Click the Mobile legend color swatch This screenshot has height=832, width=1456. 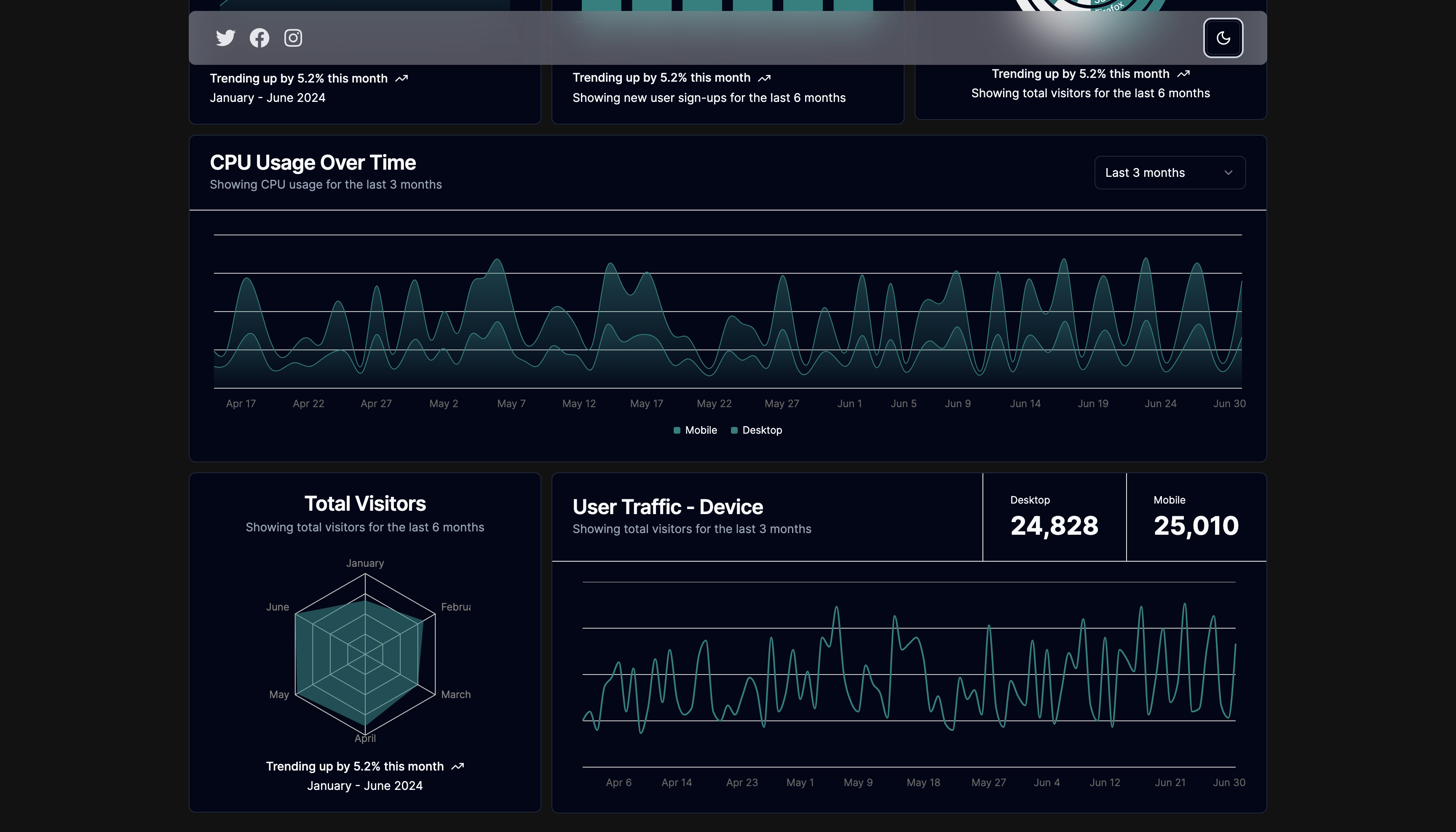click(x=677, y=430)
